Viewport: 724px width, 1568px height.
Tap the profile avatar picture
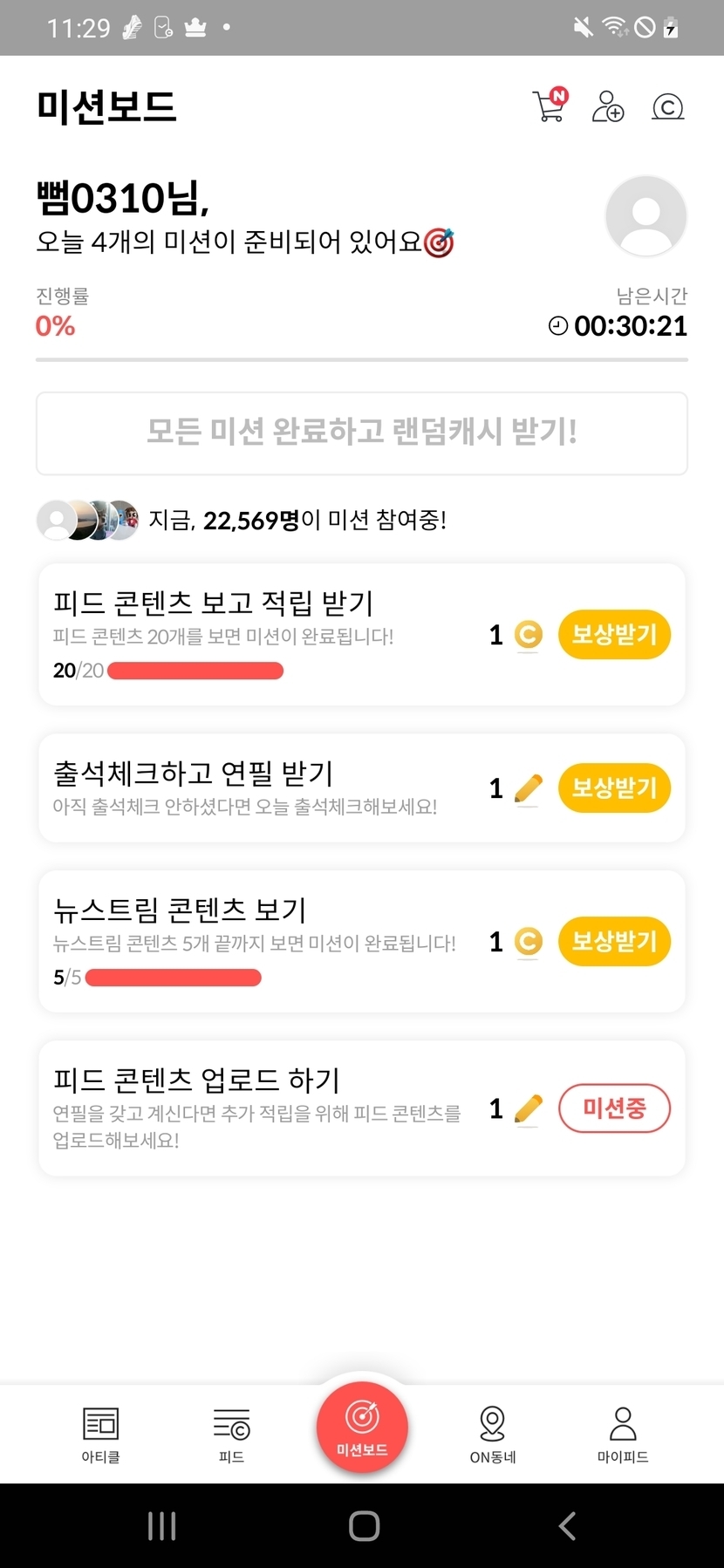click(645, 216)
